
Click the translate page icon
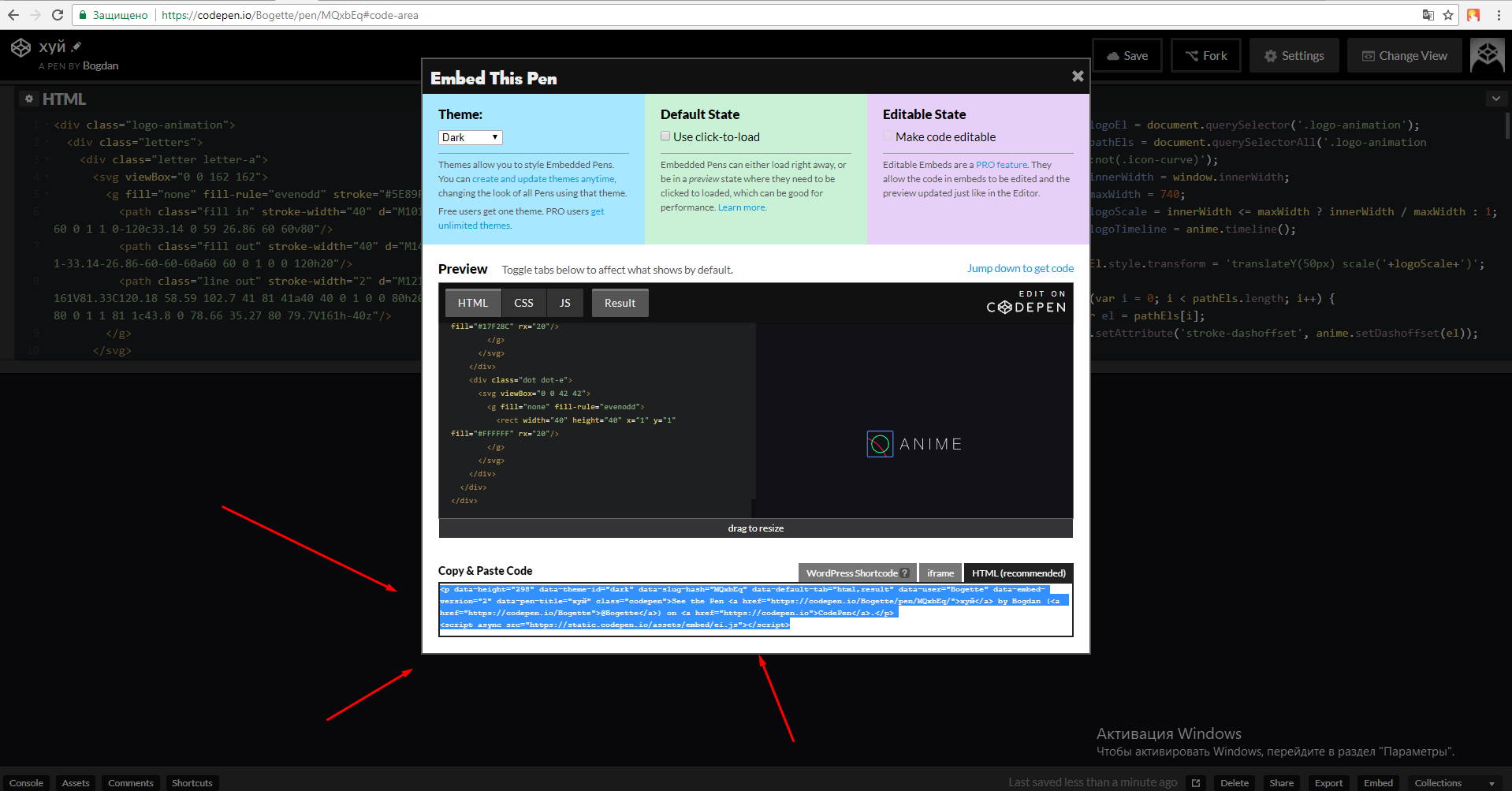coord(1428,15)
